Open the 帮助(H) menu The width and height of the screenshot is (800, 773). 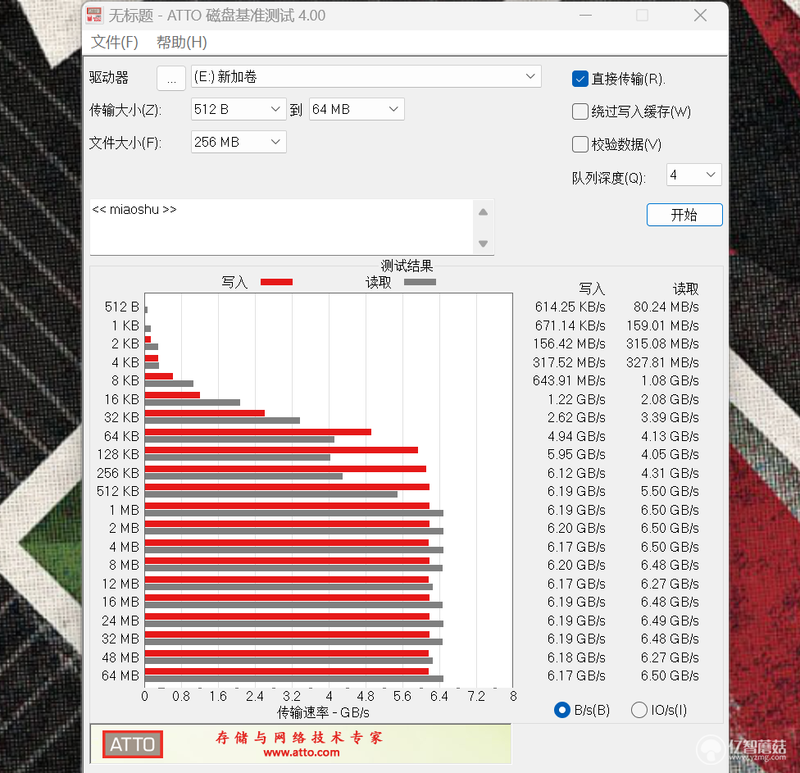182,42
